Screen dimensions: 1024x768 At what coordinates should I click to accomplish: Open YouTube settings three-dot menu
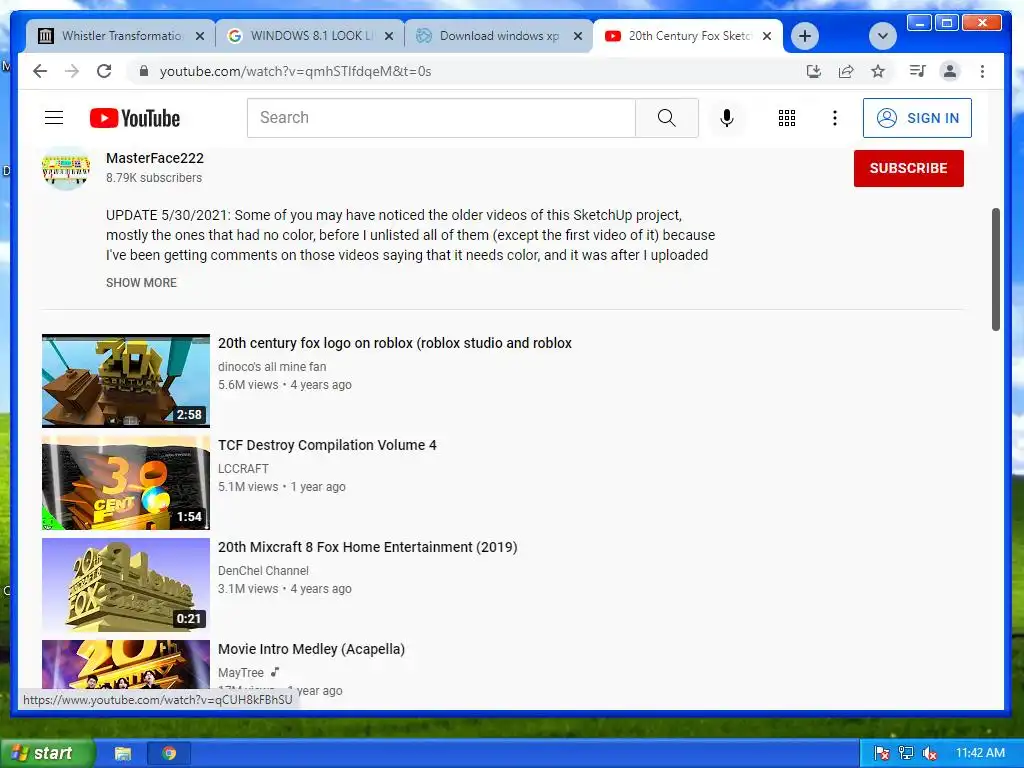point(835,118)
